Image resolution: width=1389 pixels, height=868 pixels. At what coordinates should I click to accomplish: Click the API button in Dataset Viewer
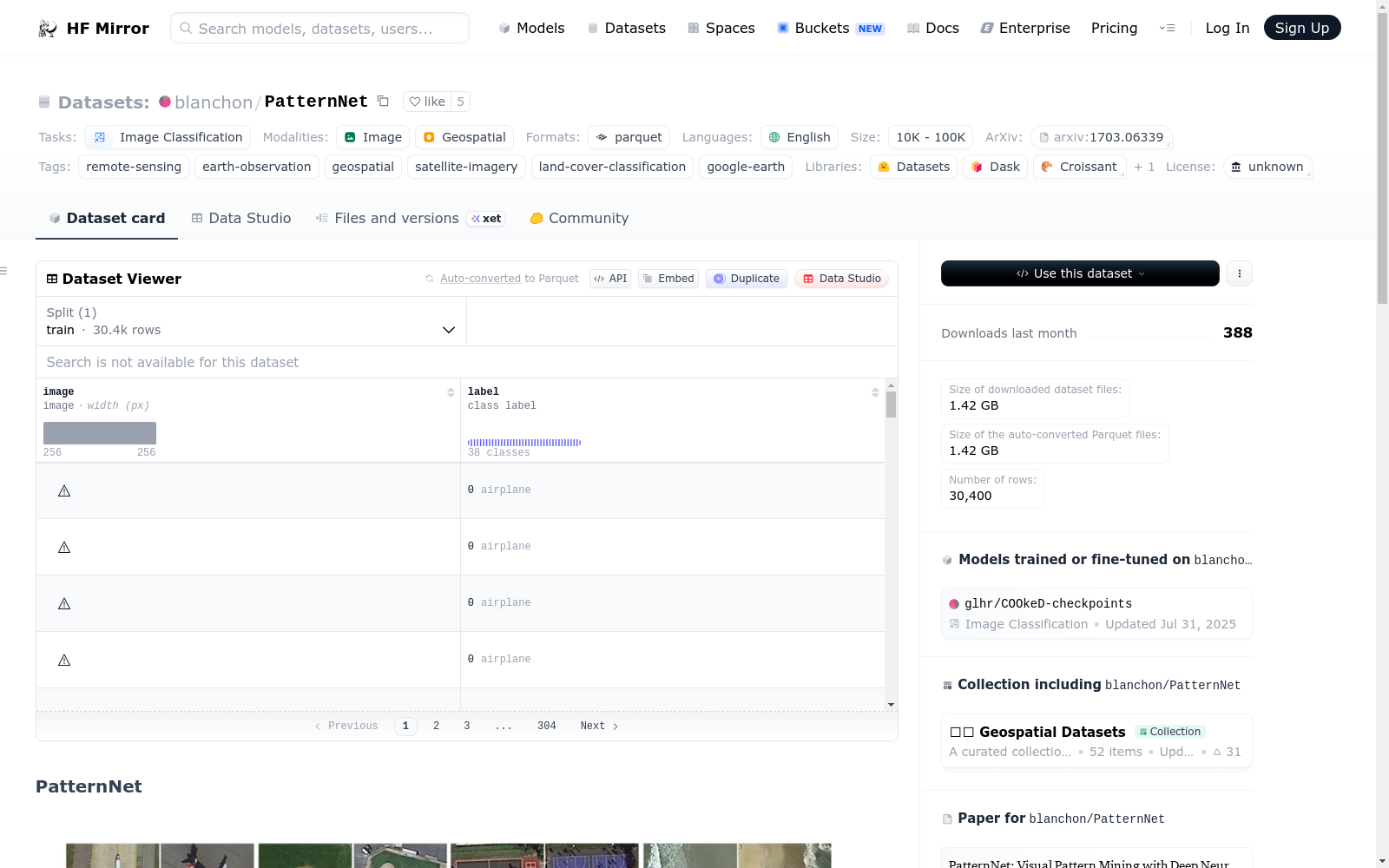[x=610, y=279]
